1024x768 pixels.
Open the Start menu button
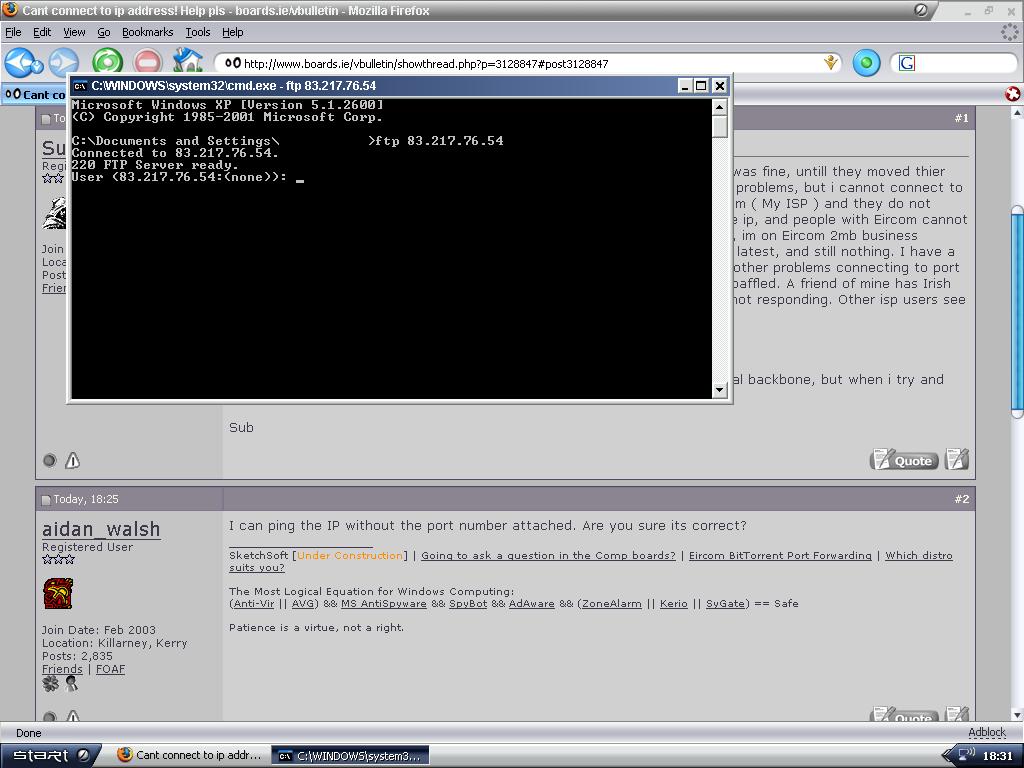point(50,756)
